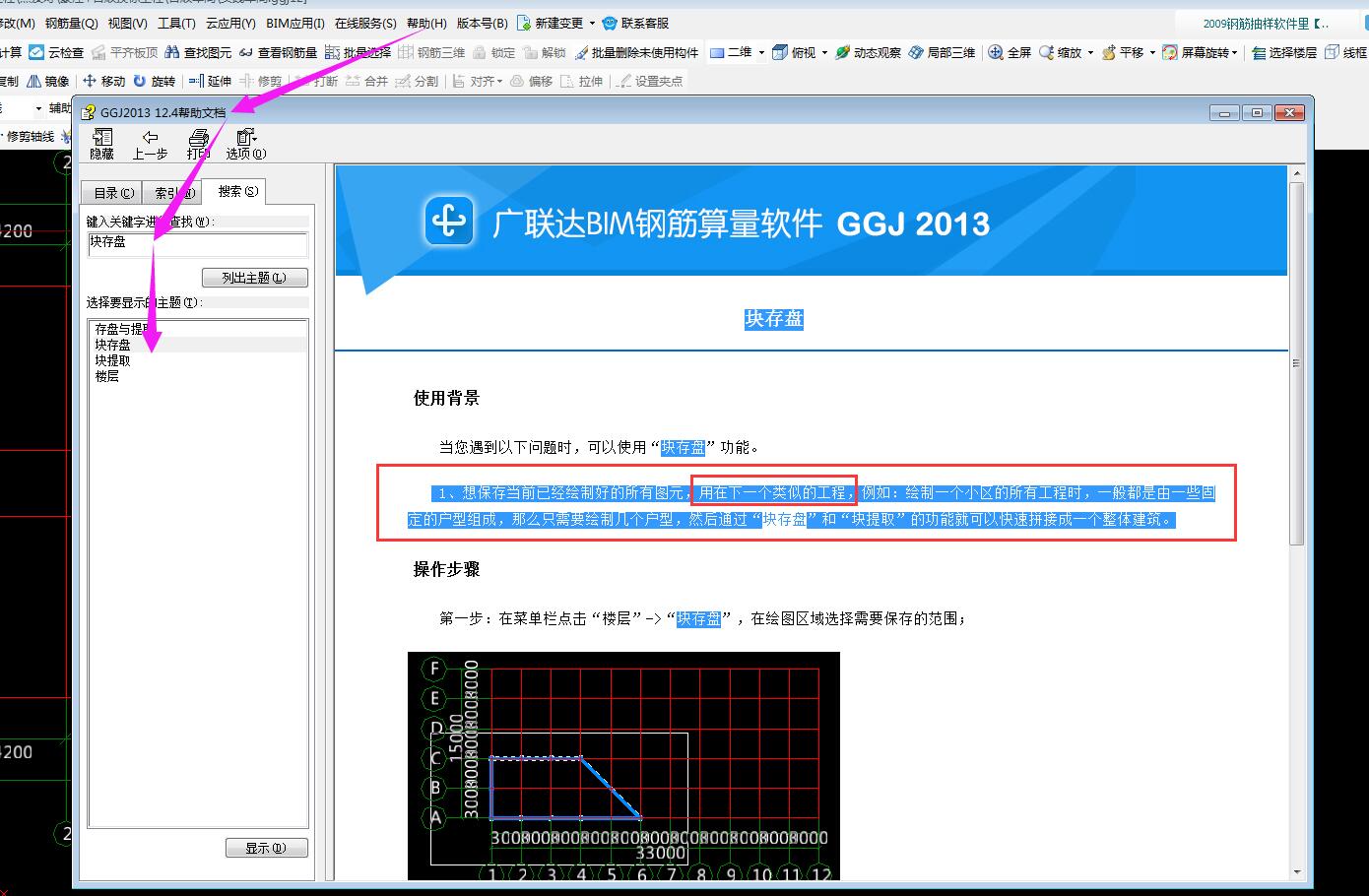Viewport: 1369px width, 896px height.
Task: Click the block-save grid illustration image
Action: (623, 765)
